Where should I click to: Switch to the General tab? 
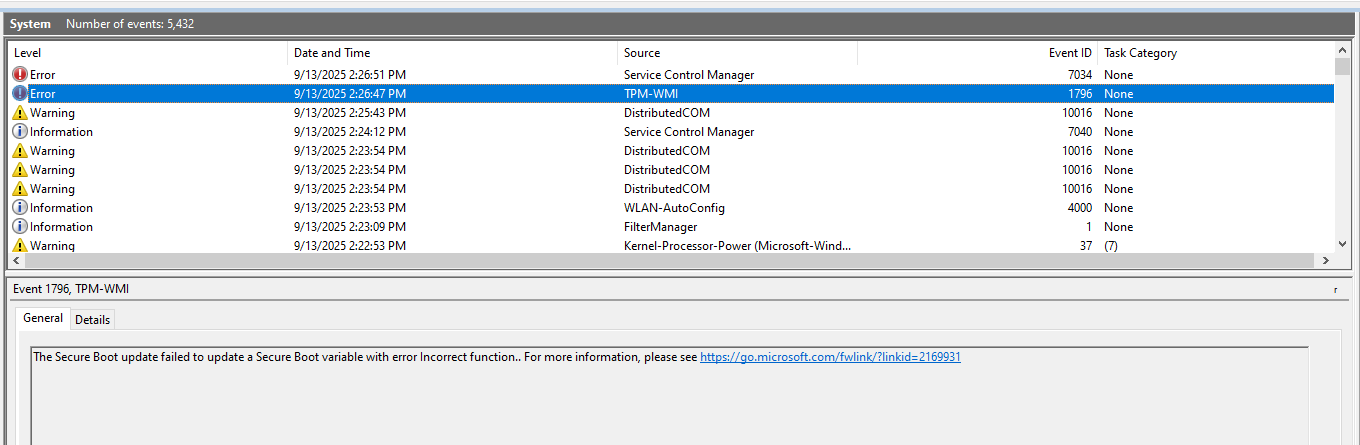tap(43, 318)
